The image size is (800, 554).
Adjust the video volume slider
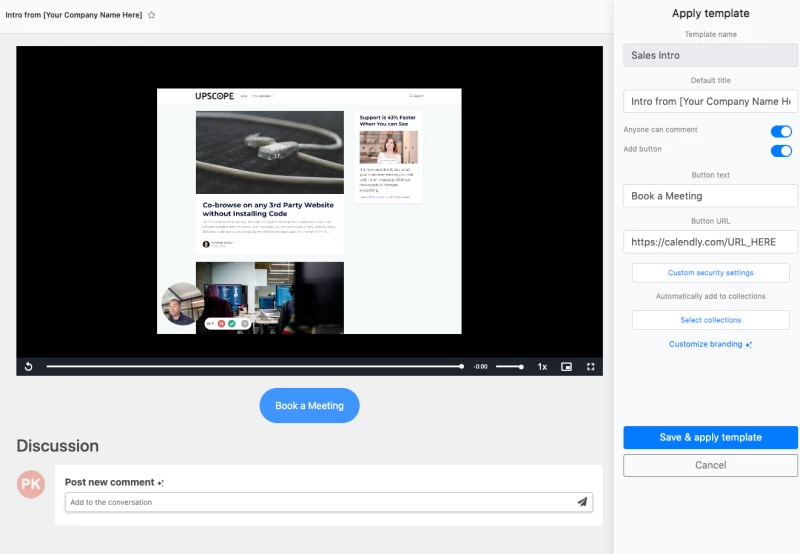tap(509, 367)
